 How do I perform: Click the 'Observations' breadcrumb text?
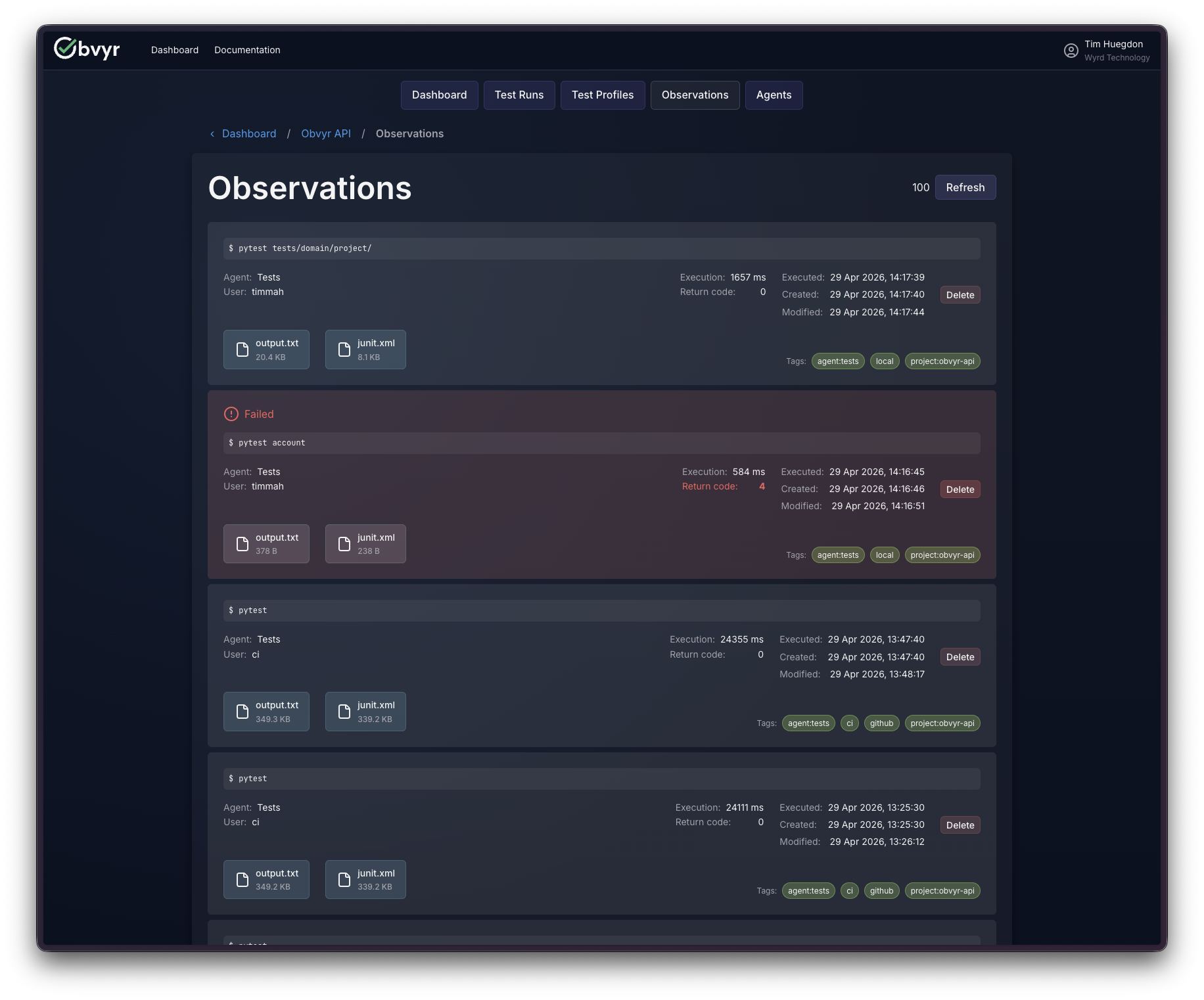pos(410,134)
